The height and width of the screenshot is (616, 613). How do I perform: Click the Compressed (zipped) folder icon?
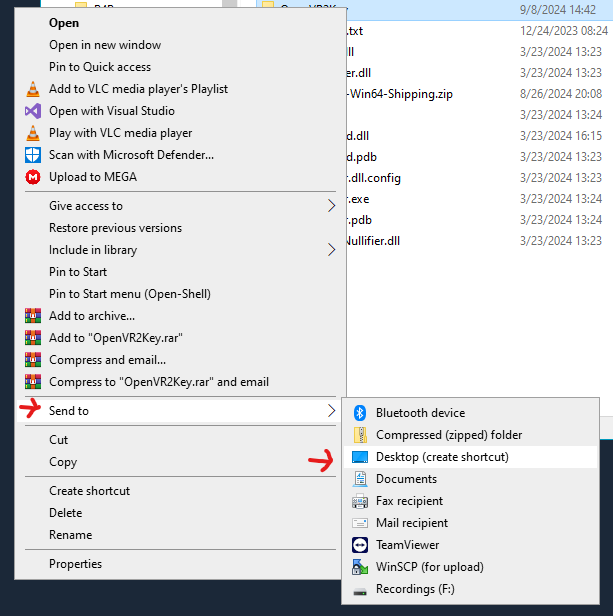coord(360,435)
